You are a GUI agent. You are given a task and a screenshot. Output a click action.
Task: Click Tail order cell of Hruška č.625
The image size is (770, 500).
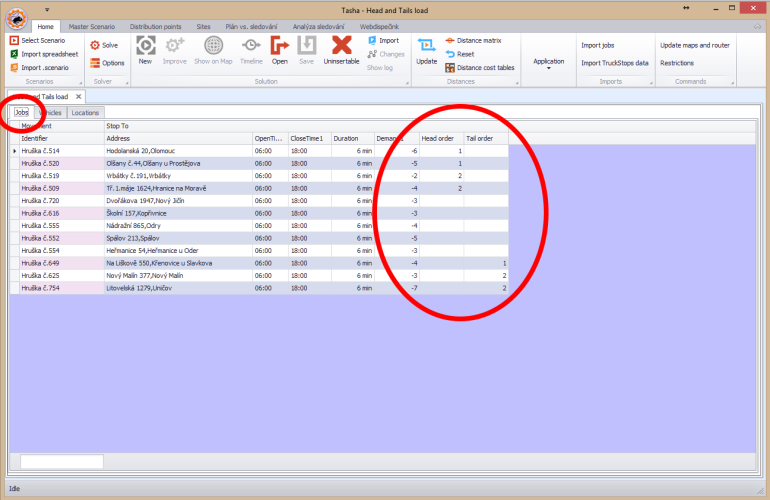(486, 276)
